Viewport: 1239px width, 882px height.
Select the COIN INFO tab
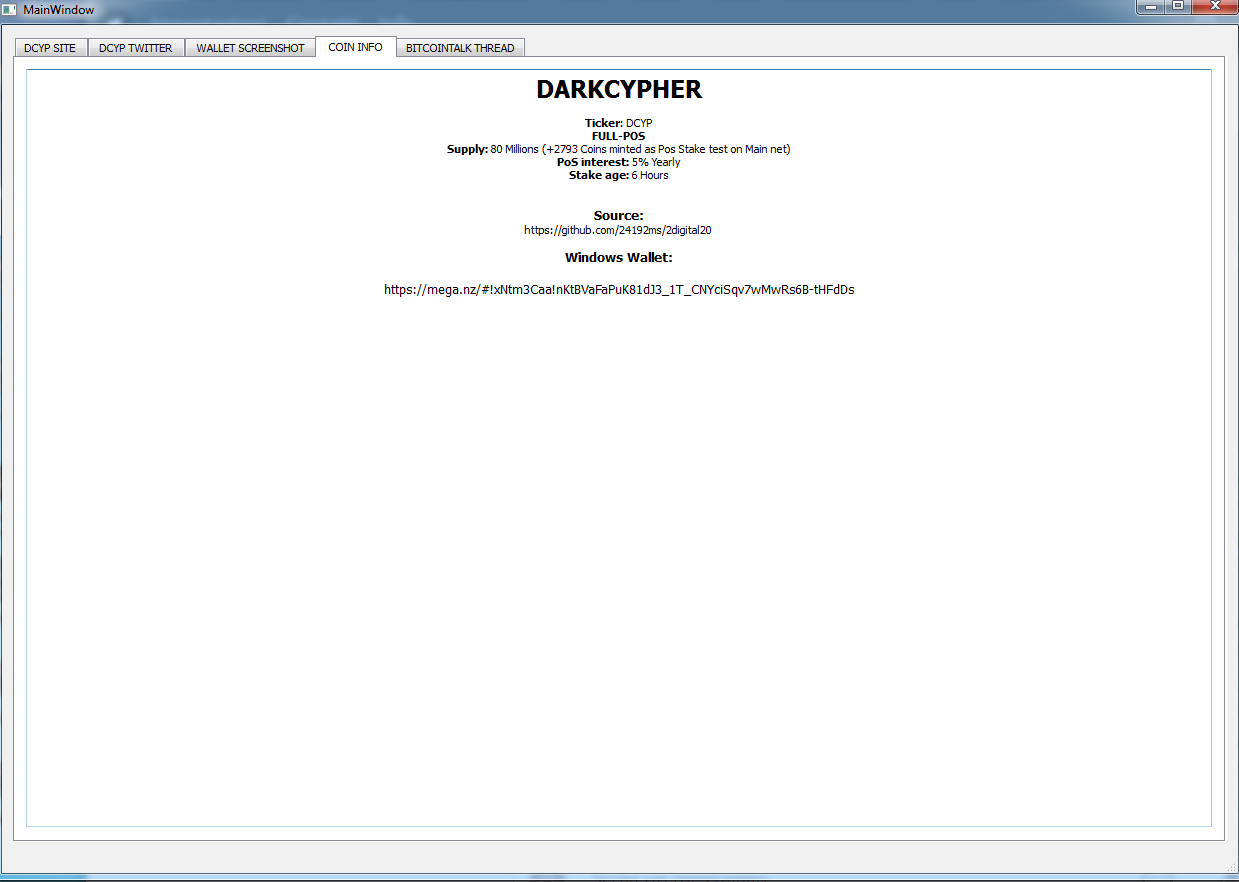355,47
